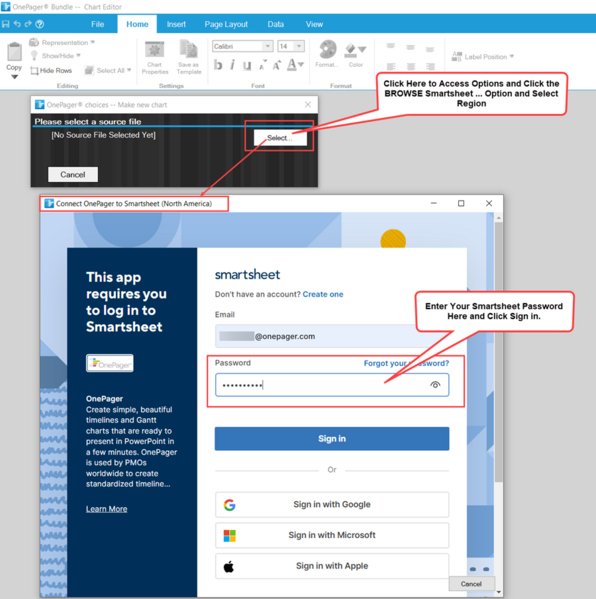Expand the Calibri font name dropdown
The height and width of the screenshot is (599, 596).
point(268,46)
